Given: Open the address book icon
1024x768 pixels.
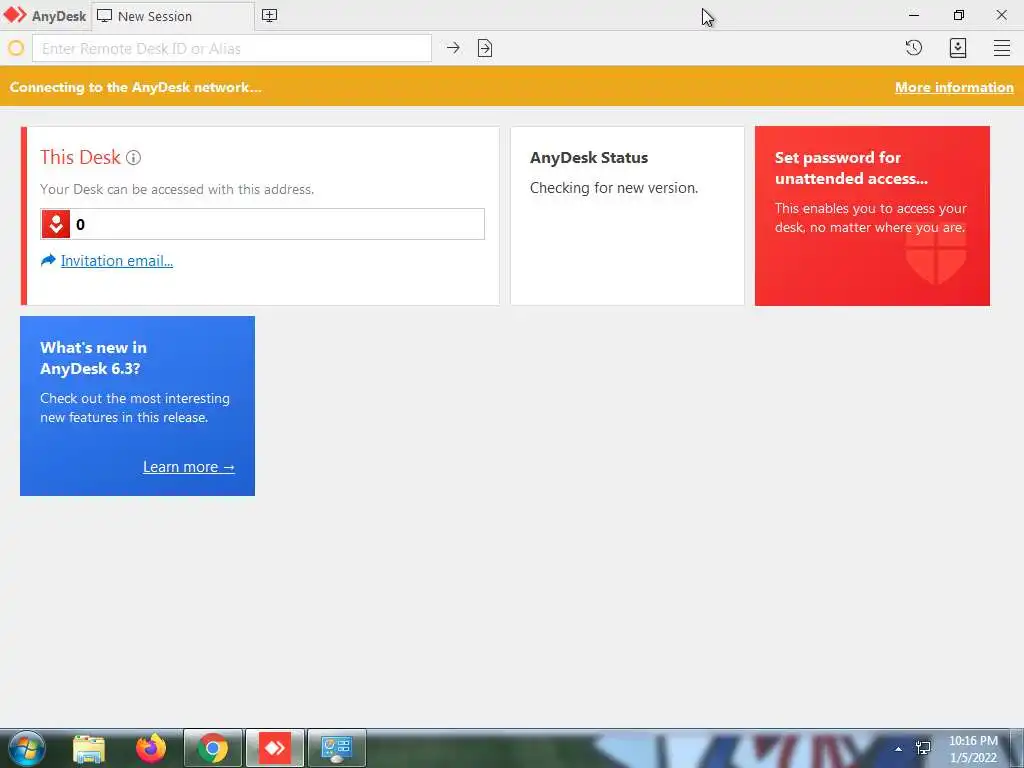Looking at the screenshot, I should 958,48.
